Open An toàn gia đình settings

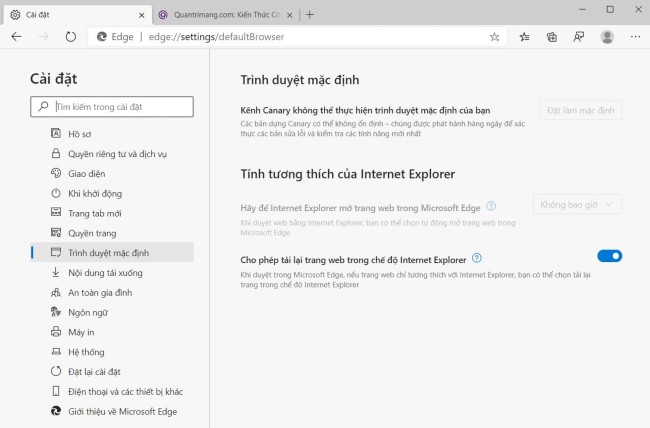coord(112,292)
